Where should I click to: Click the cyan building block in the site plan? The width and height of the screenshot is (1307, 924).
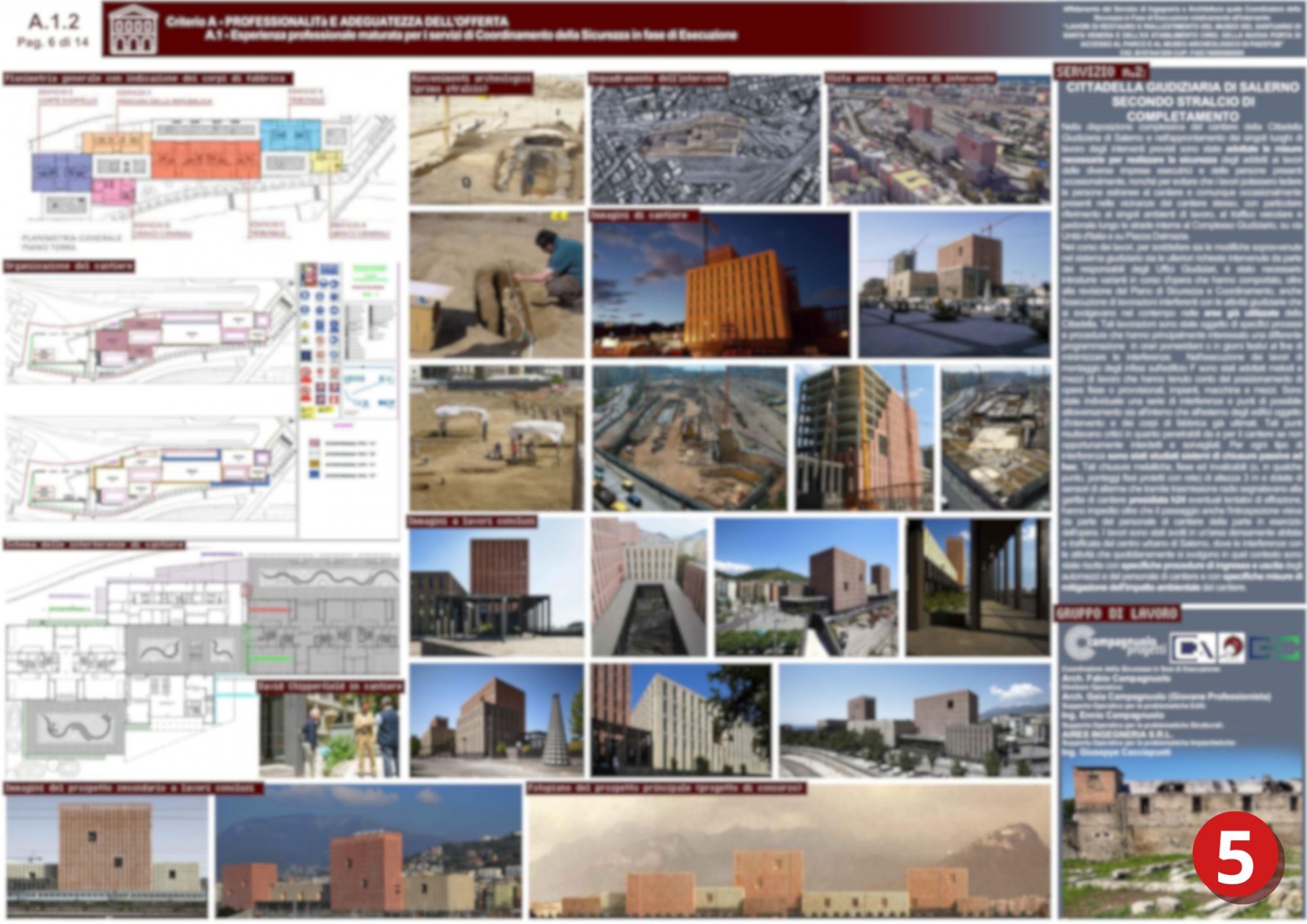289,135
